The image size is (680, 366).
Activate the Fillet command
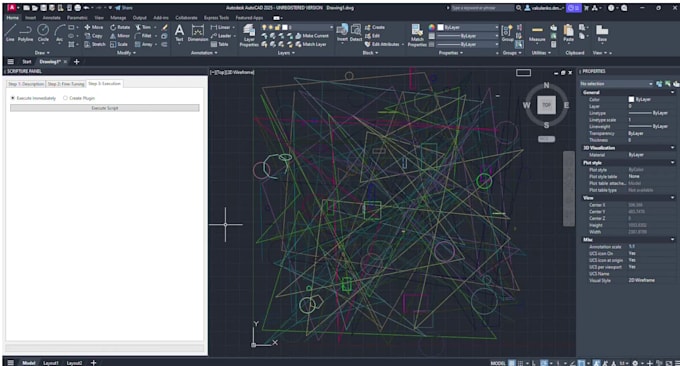coord(143,36)
